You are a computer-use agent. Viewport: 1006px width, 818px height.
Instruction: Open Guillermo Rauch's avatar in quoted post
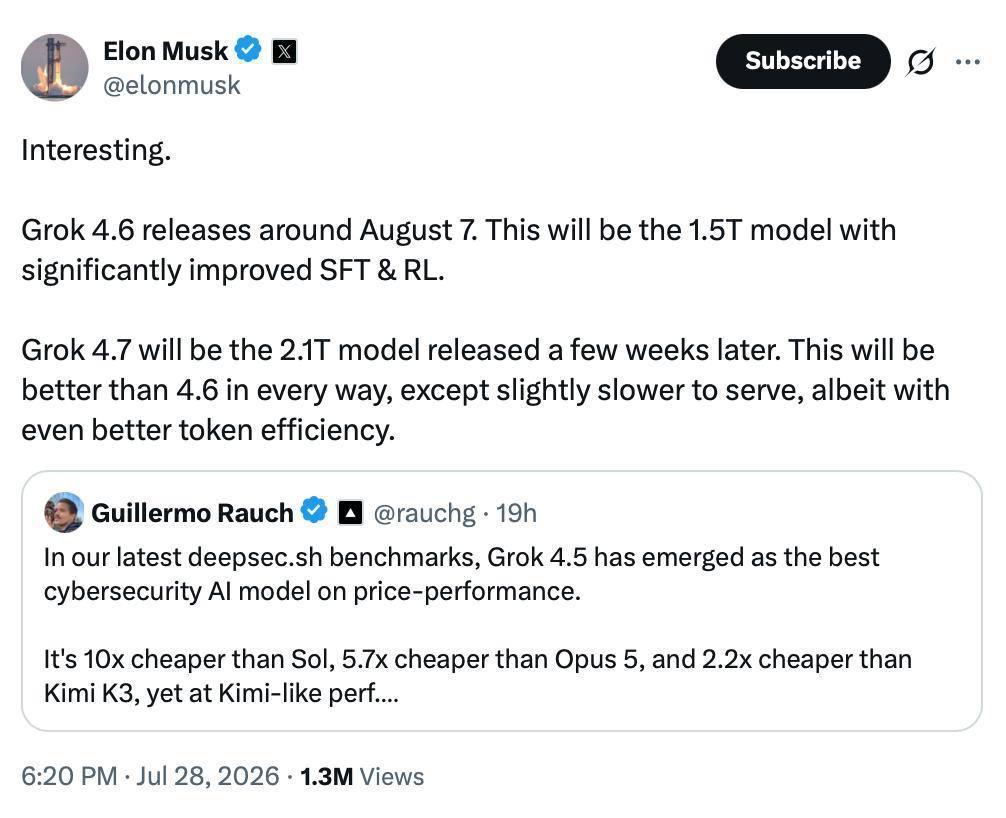(64, 512)
